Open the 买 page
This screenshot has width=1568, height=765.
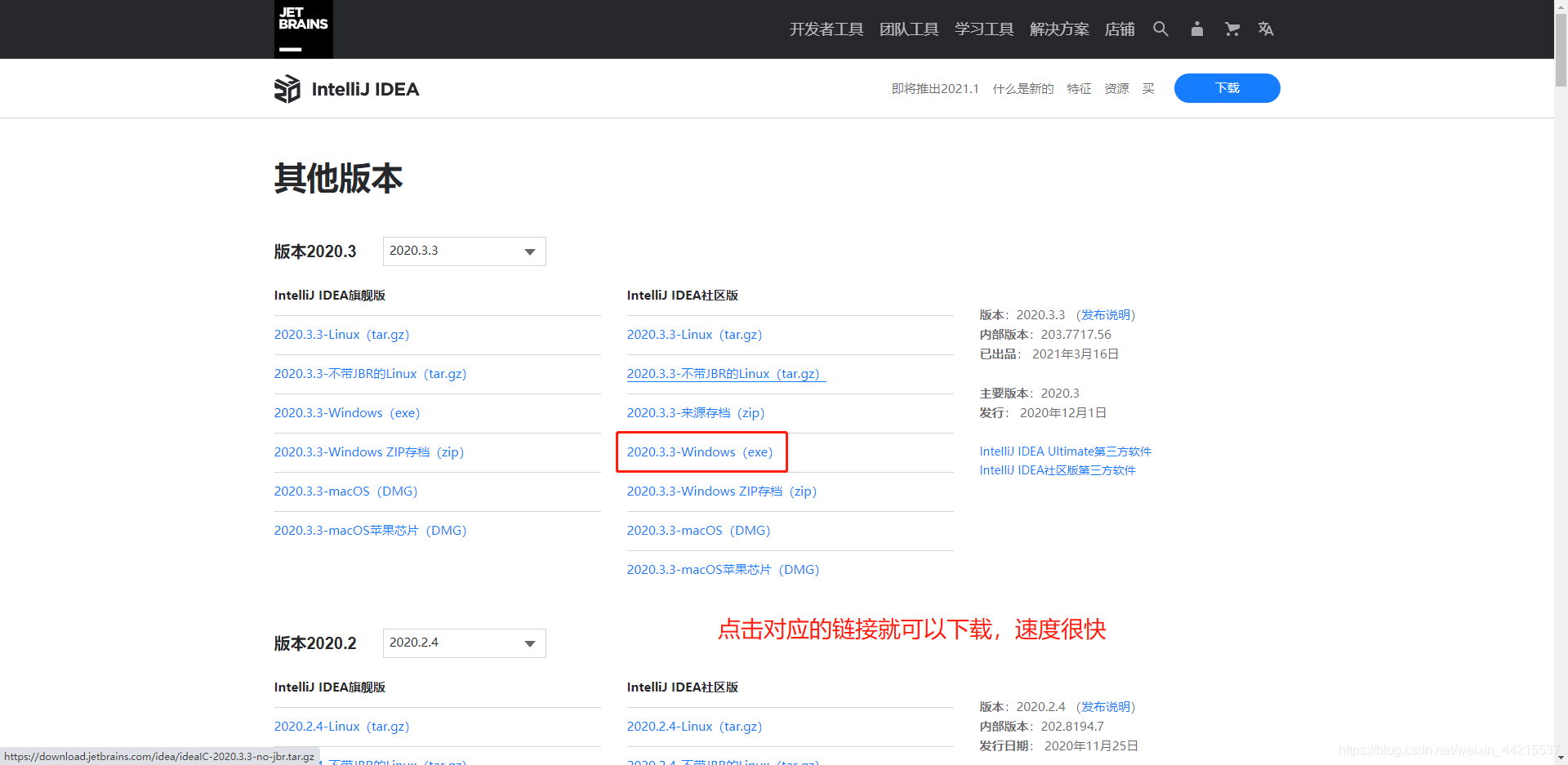pos(1148,88)
